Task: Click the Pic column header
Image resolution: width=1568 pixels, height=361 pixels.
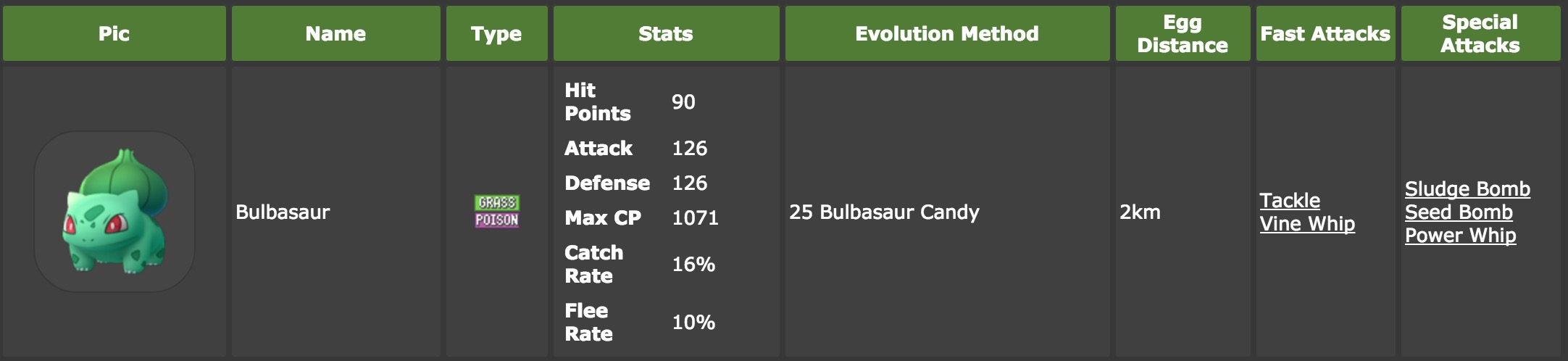Action: tap(114, 33)
